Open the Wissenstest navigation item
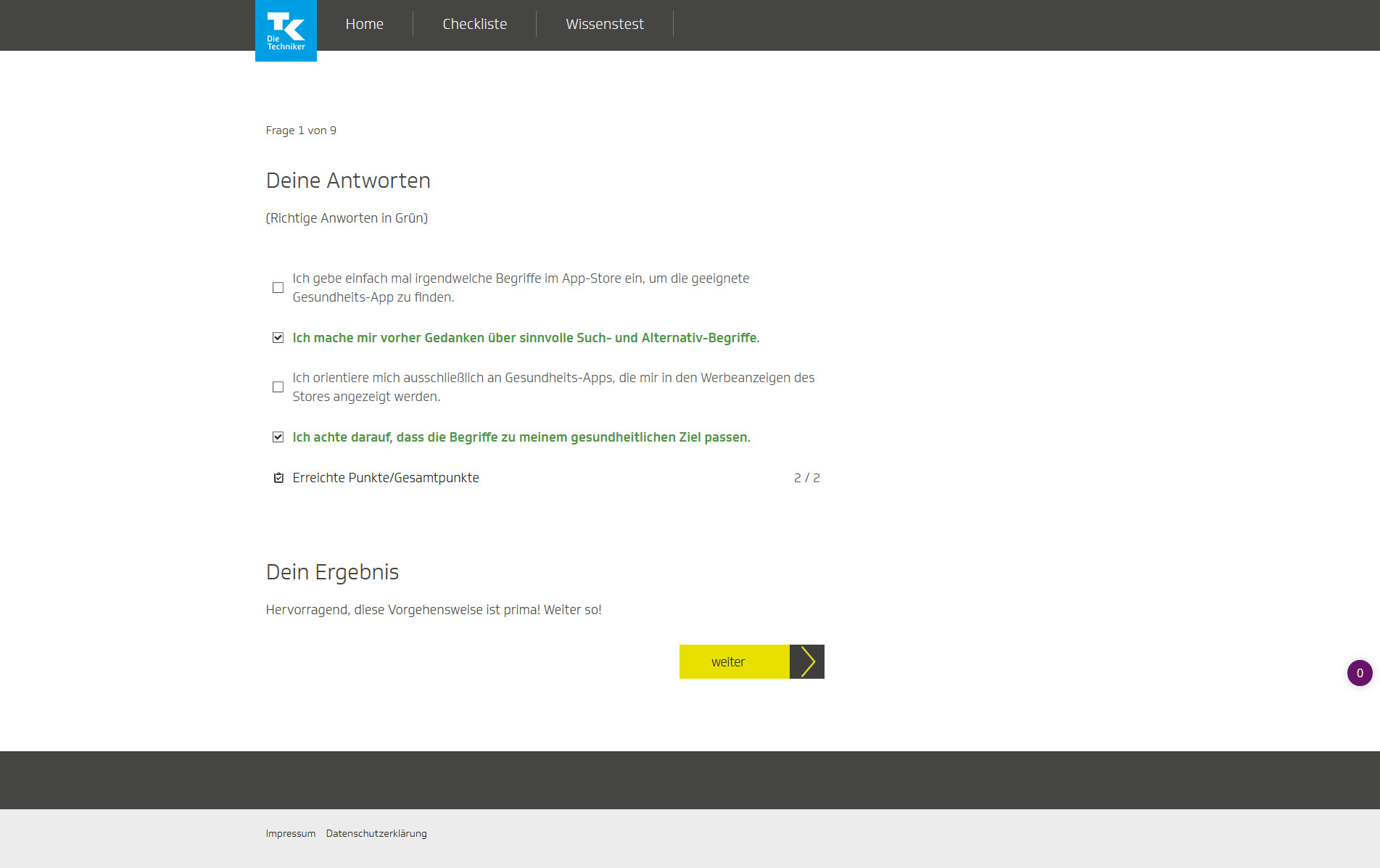1380x868 pixels. (x=604, y=24)
